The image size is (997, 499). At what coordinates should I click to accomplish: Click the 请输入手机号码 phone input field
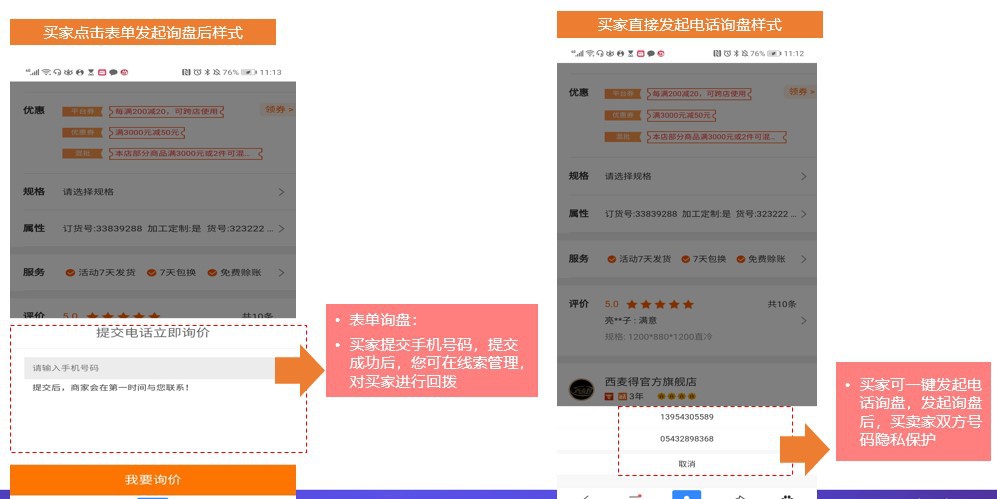tap(149, 368)
